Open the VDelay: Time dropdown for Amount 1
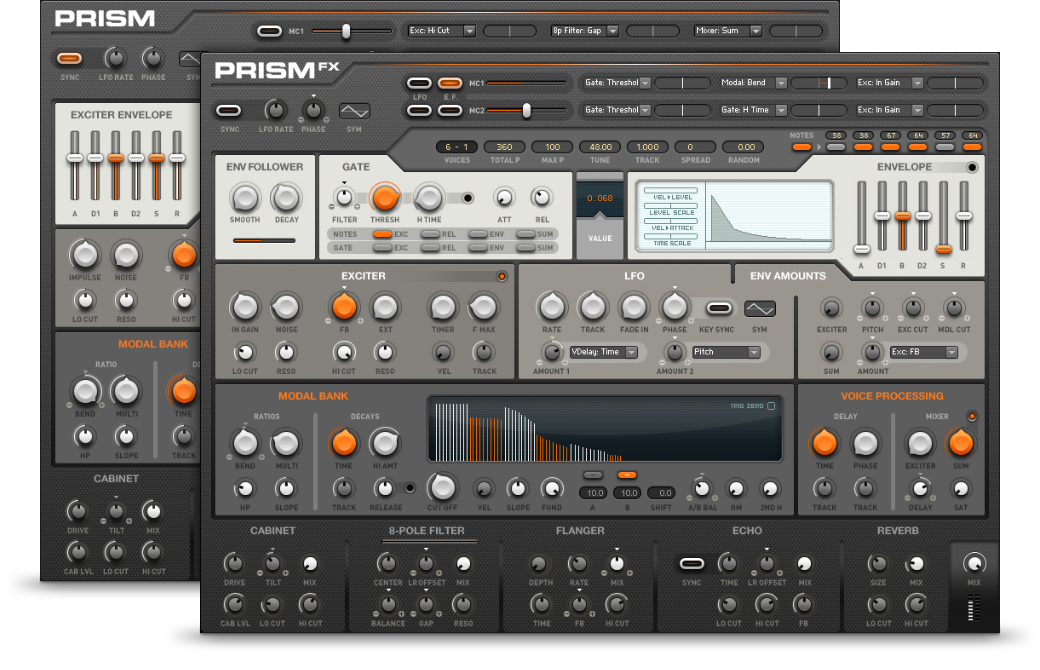This screenshot has height=670, width=1040. [604, 352]
